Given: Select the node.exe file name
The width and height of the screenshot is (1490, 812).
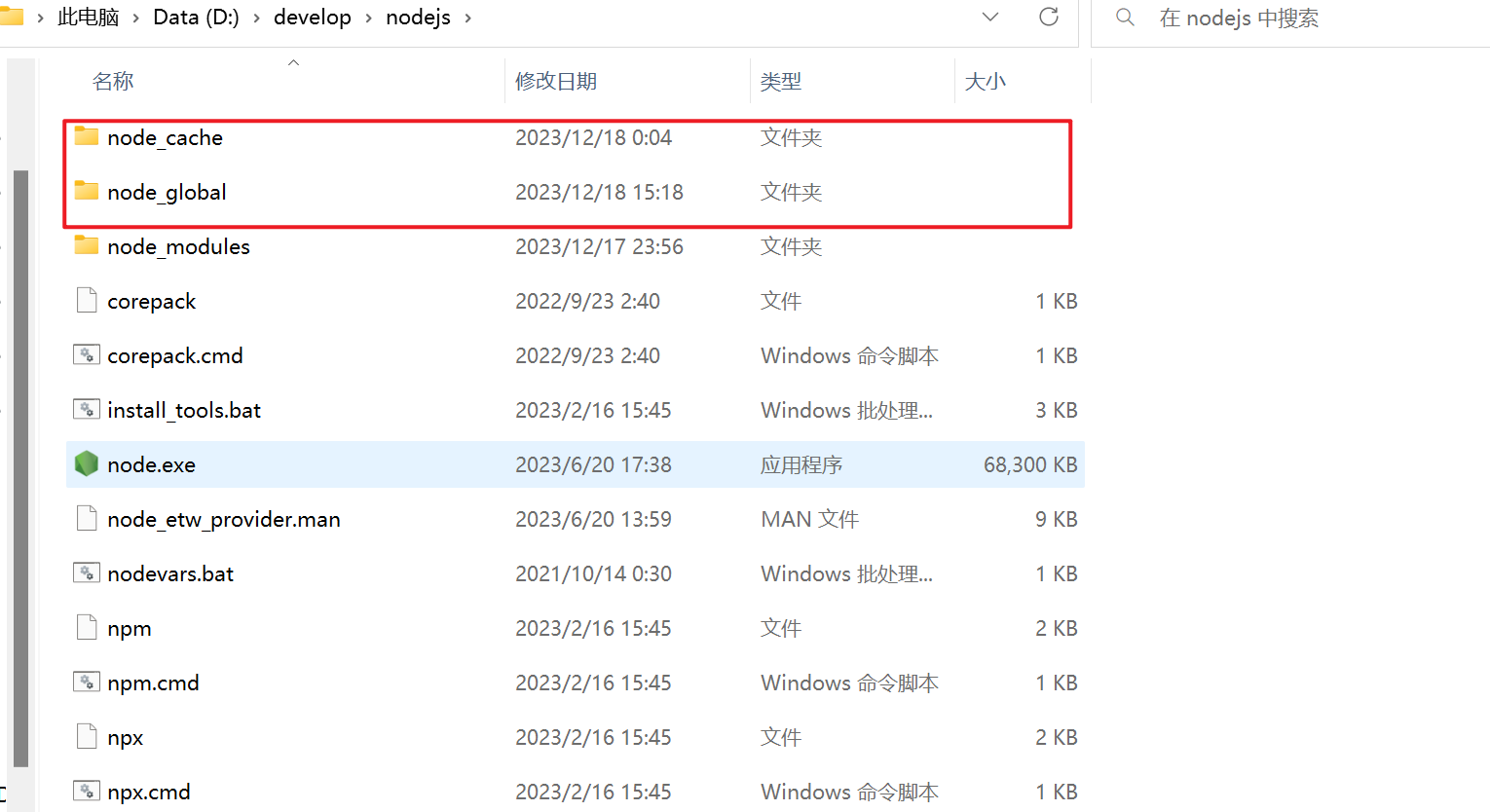Looking at the screenshot, I should click(152, 464).
